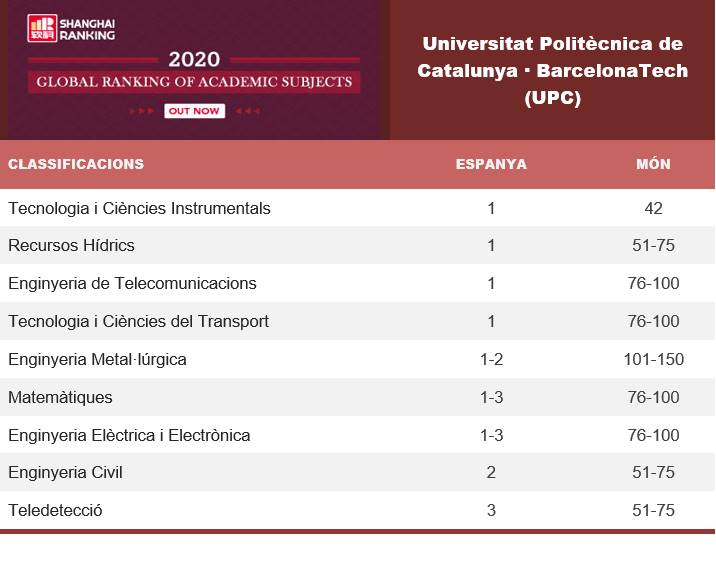Click the Universitat Politècnica de Catalunya title
This screenshot has height=575, width=716.
(552, 71)
